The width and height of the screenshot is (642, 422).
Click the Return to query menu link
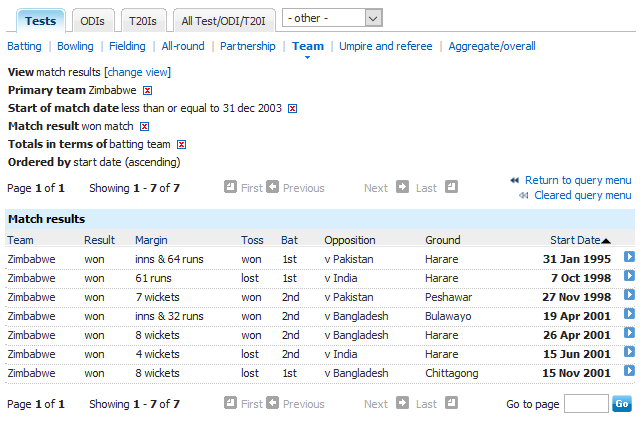point(577,180)
